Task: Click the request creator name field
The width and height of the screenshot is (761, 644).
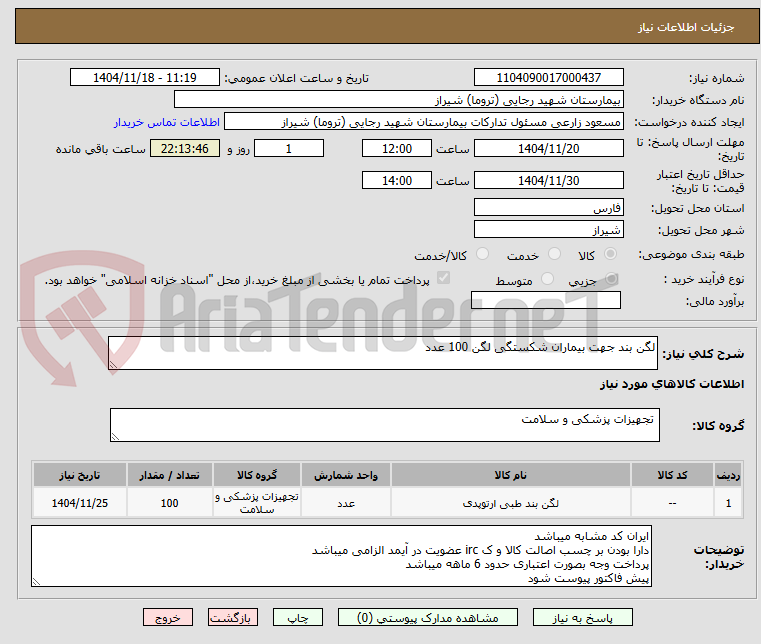Action: [x=424, y=122]
